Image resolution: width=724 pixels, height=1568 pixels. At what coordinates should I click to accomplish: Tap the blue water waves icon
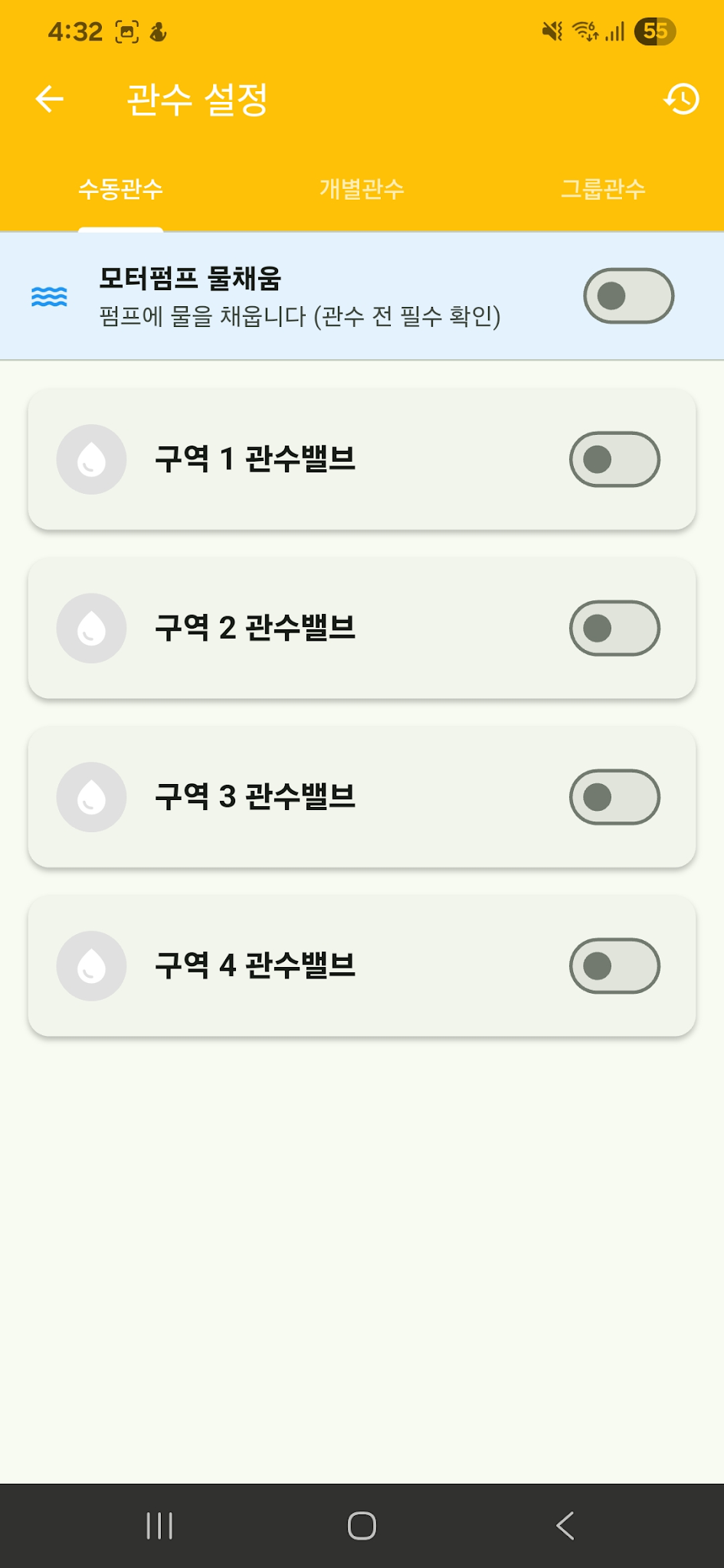(x=49, y=296)
